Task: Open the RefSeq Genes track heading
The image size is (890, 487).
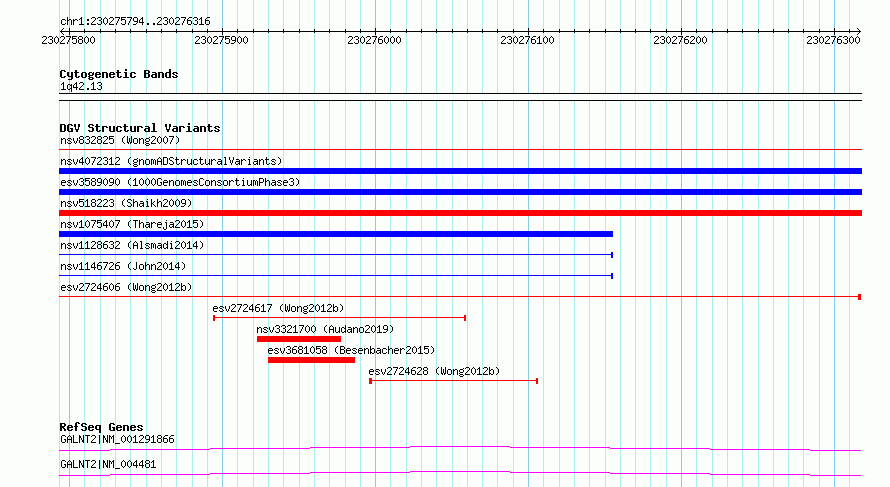Action: click(x=101, y=427)
